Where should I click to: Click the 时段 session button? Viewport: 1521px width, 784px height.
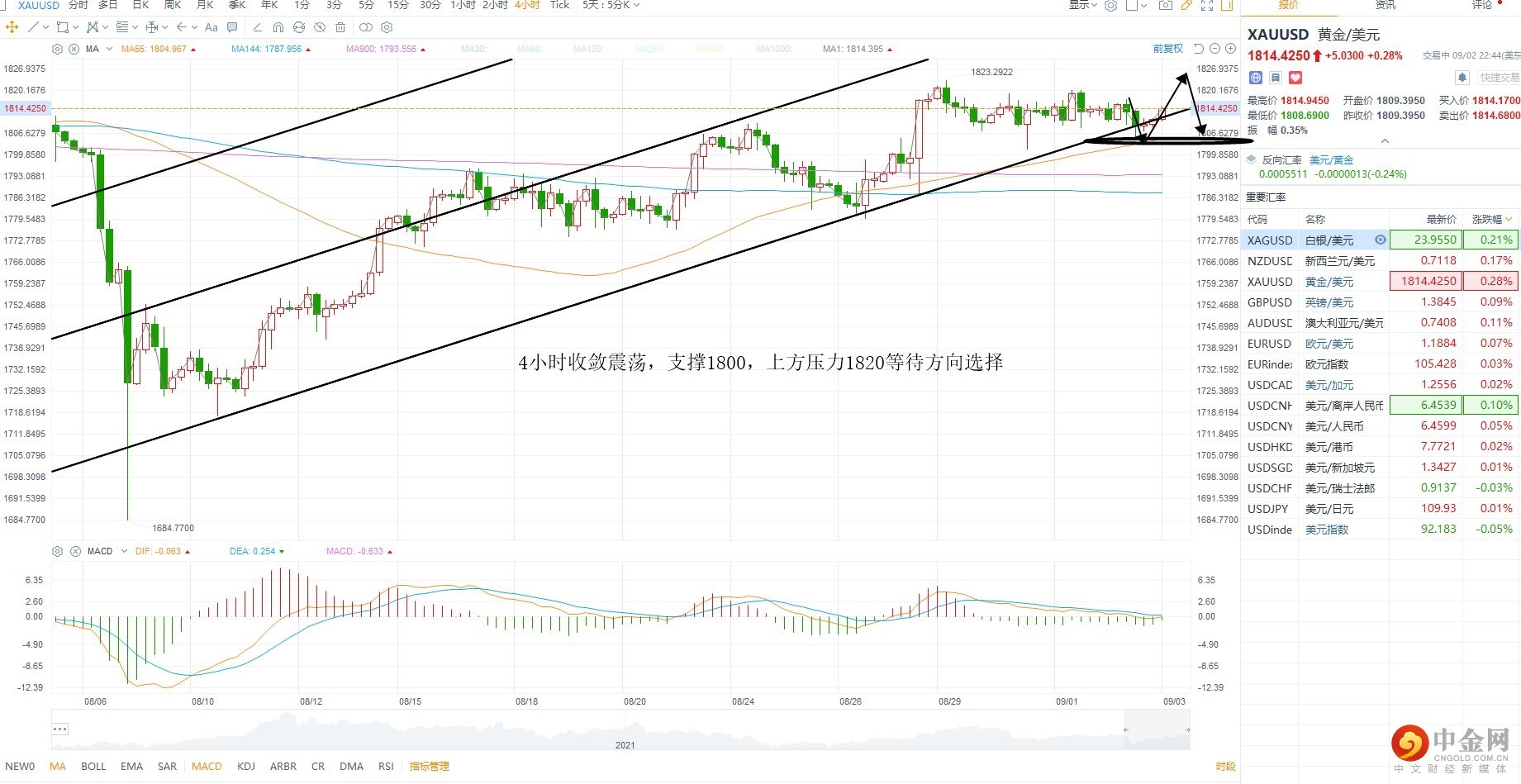click(1225, 766)
